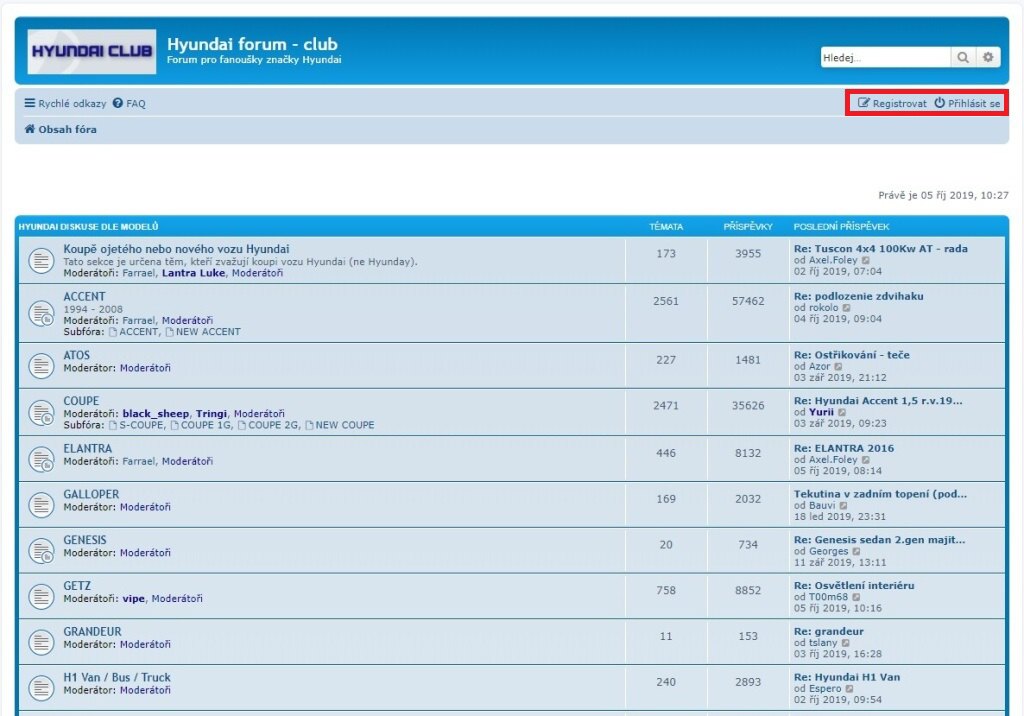Open post Re: Osvětlení interiéru
This screenshot has width=1024, height=716.
coord(854,585)
